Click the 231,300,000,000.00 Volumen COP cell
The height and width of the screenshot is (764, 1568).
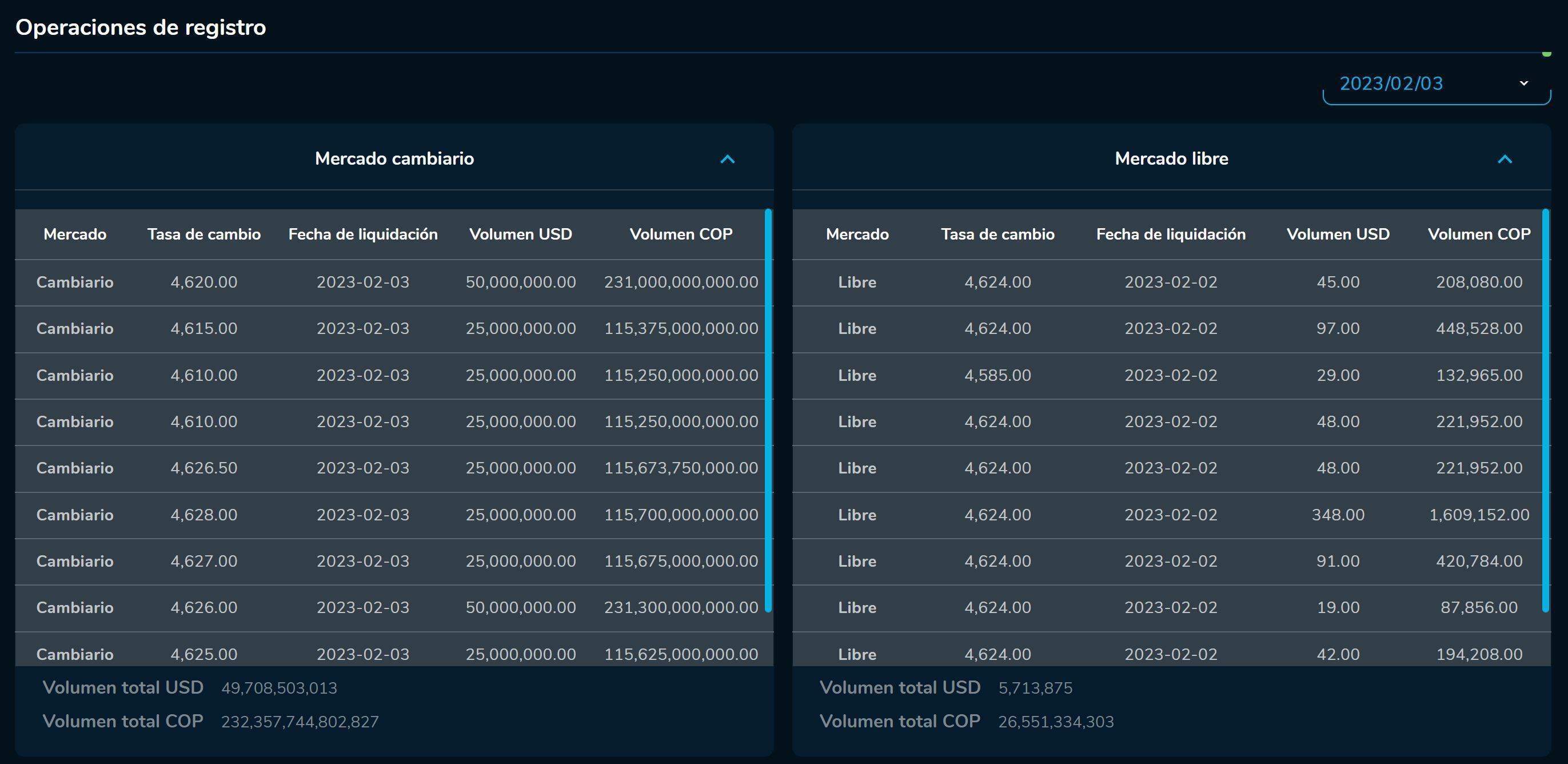680,607
